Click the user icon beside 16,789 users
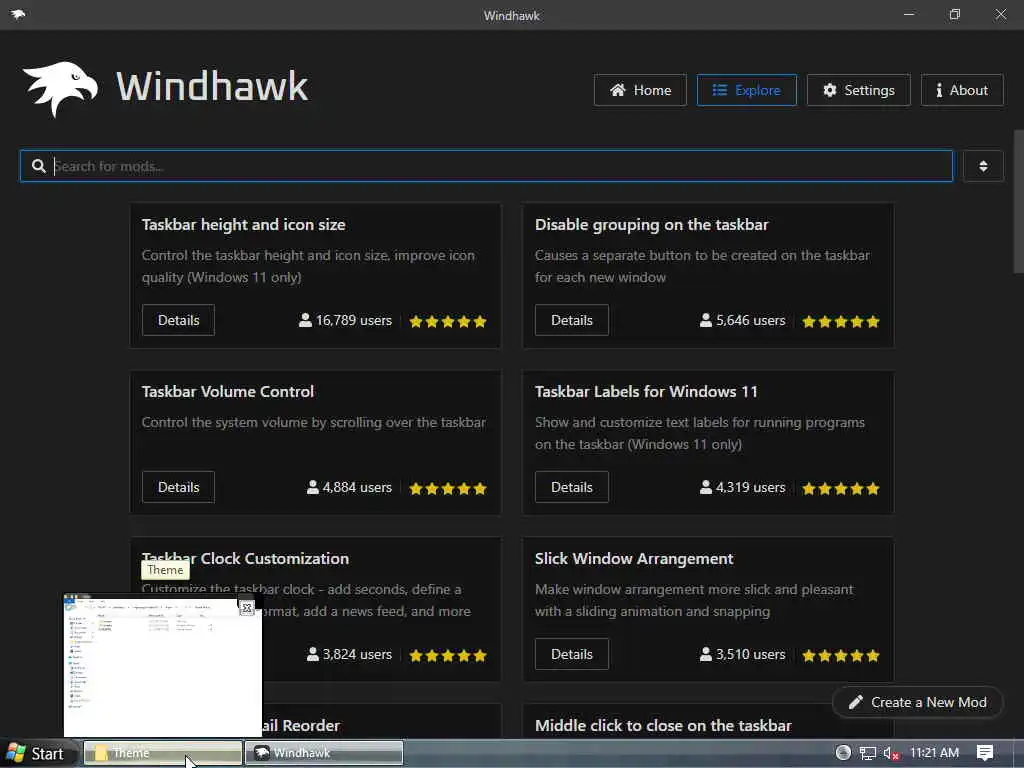1024x768 pixels. (x=305, y=320)
